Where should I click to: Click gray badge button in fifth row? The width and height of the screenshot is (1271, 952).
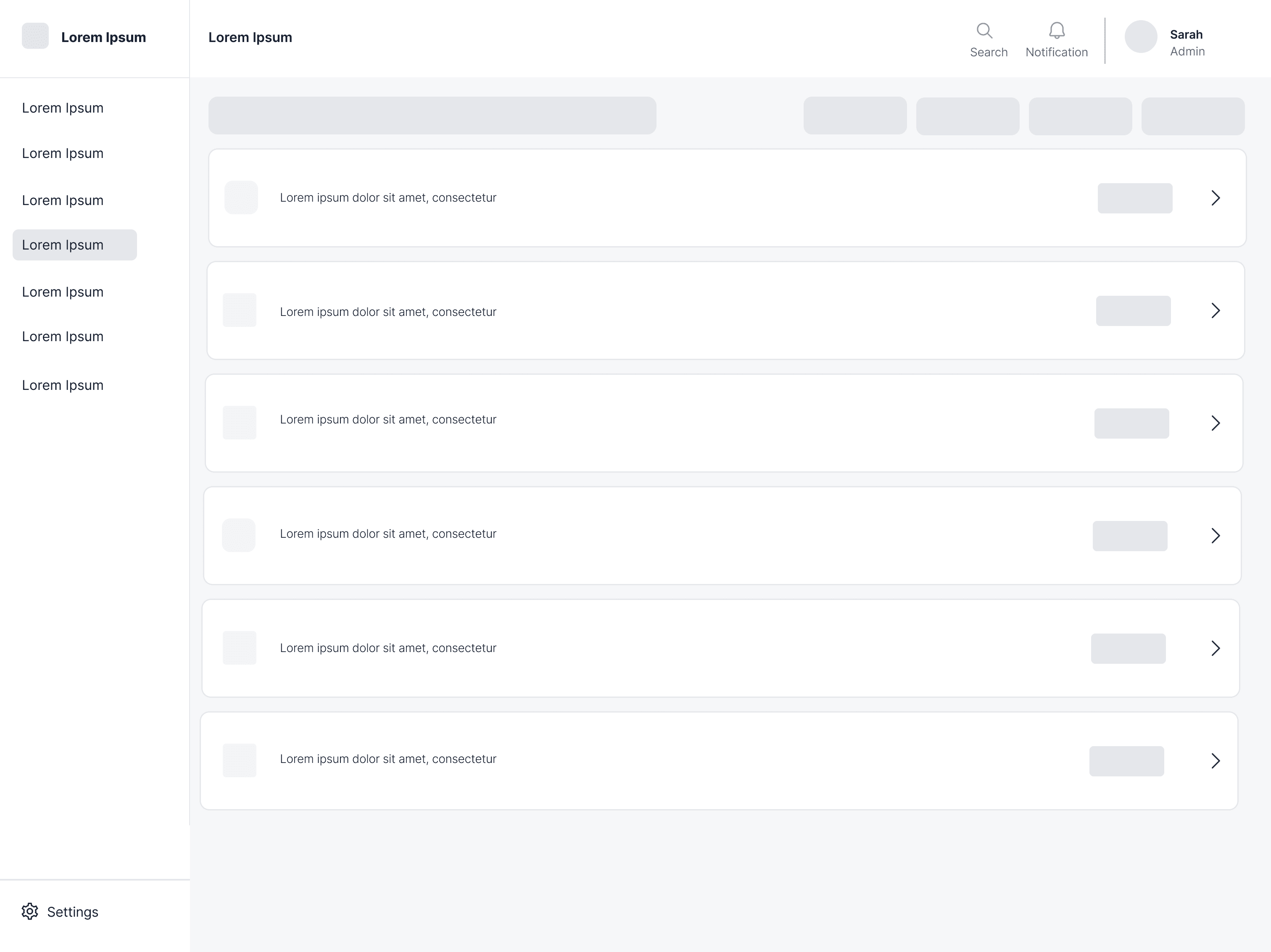pos(1129,649)
